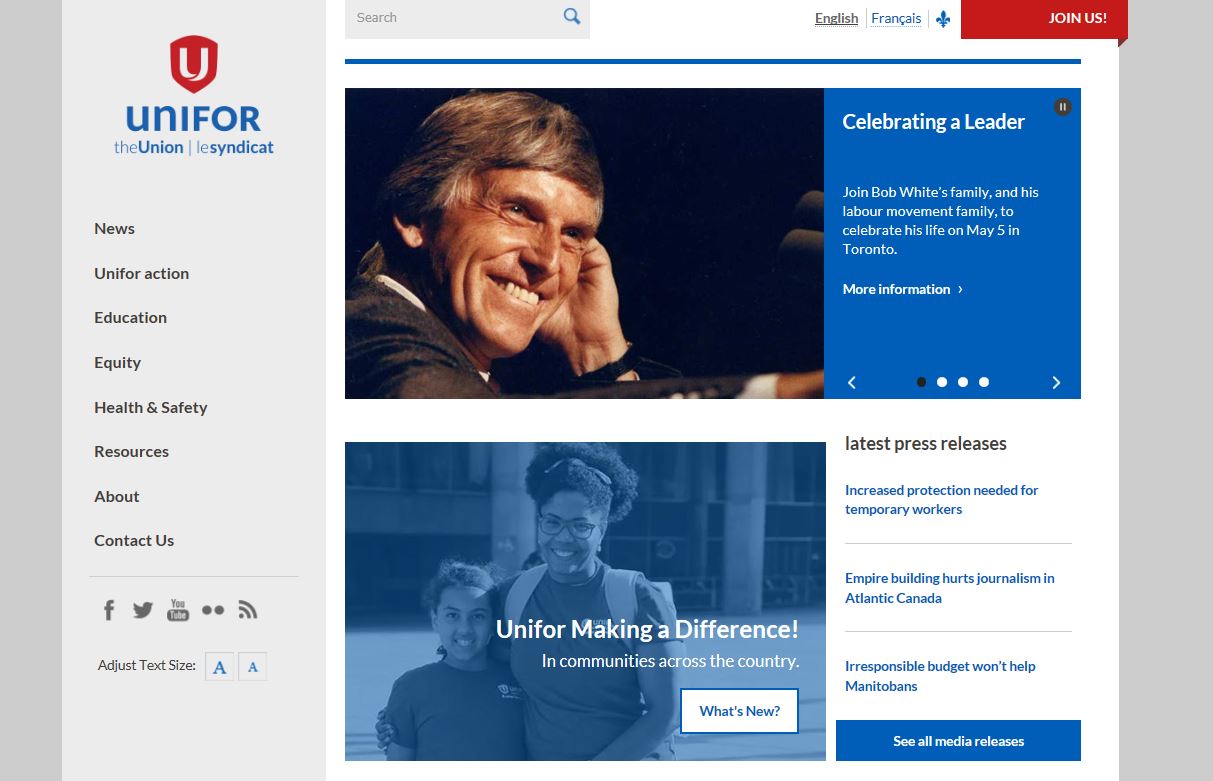Click the Unifor shield logo
1213x781 pixels.
click(x=194, y=64)
